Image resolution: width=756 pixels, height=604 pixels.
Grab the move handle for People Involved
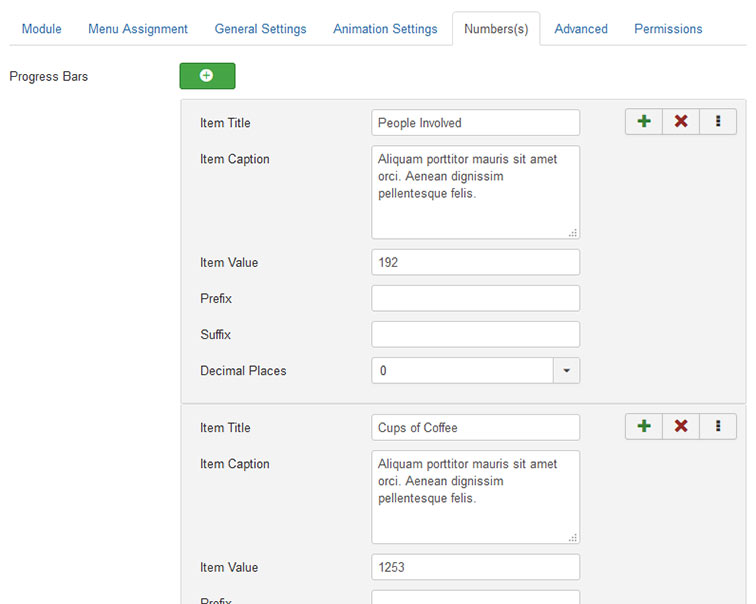coord(718,121)
